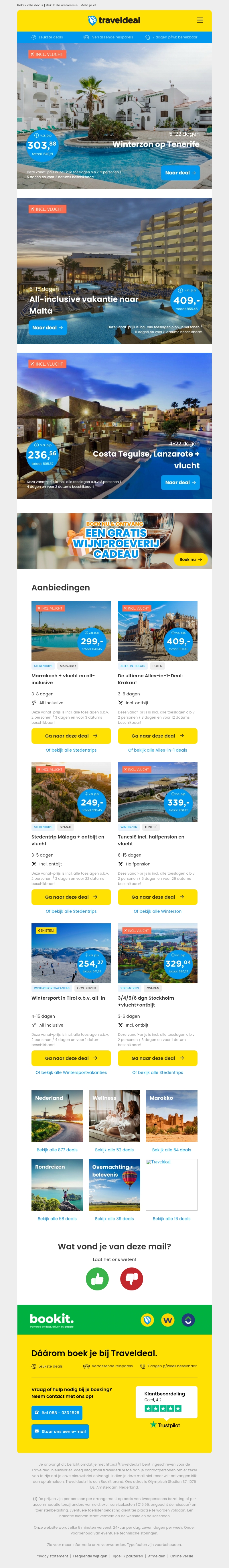The width and height of the screenshot is (229, 1568).
Task: Click the 'Verrassende reisparels' gift icon
Action: [85, 37]
